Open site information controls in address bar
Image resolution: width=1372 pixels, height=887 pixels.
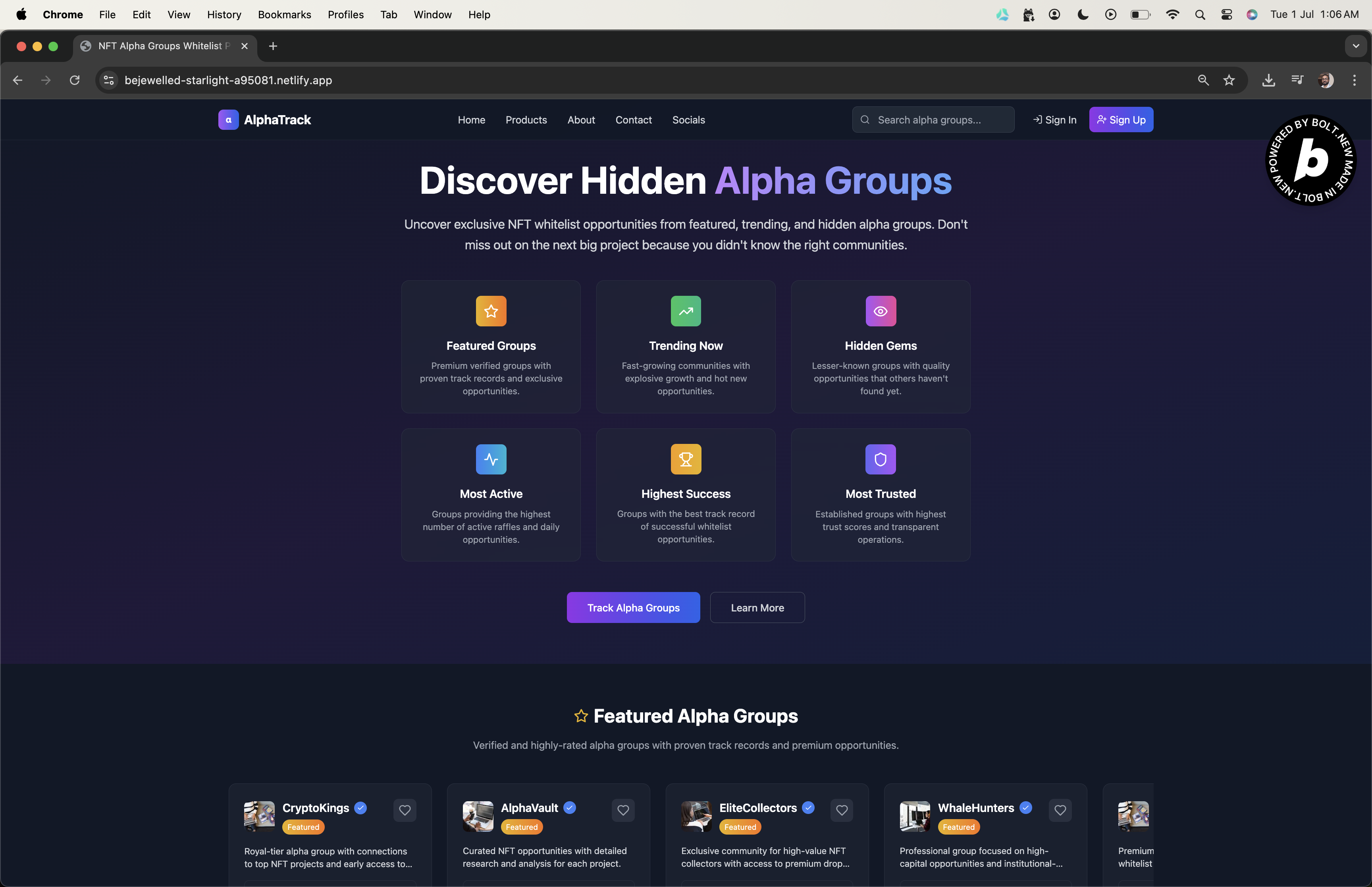109,80
